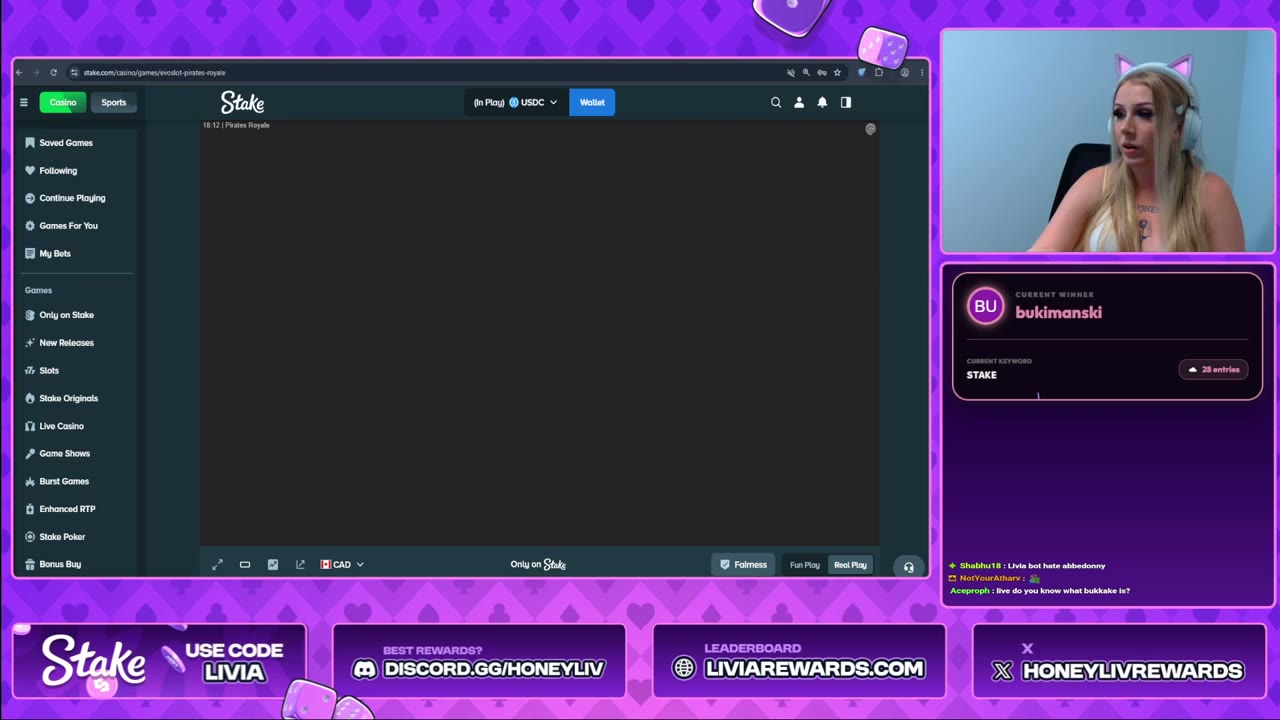Click the Stake Poker chip icon
1280x720 pixels.
pos(30,537)
